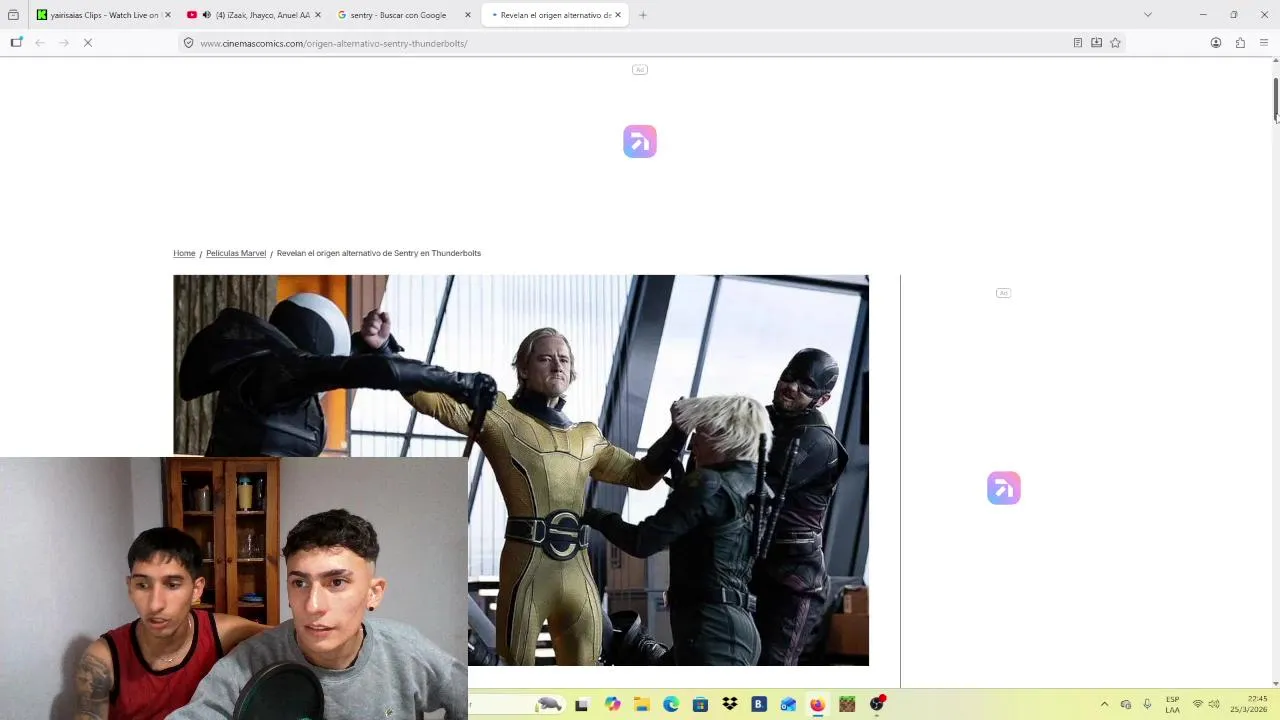
Task: Open the blue B app in taskbar
Action: [759, 704]
